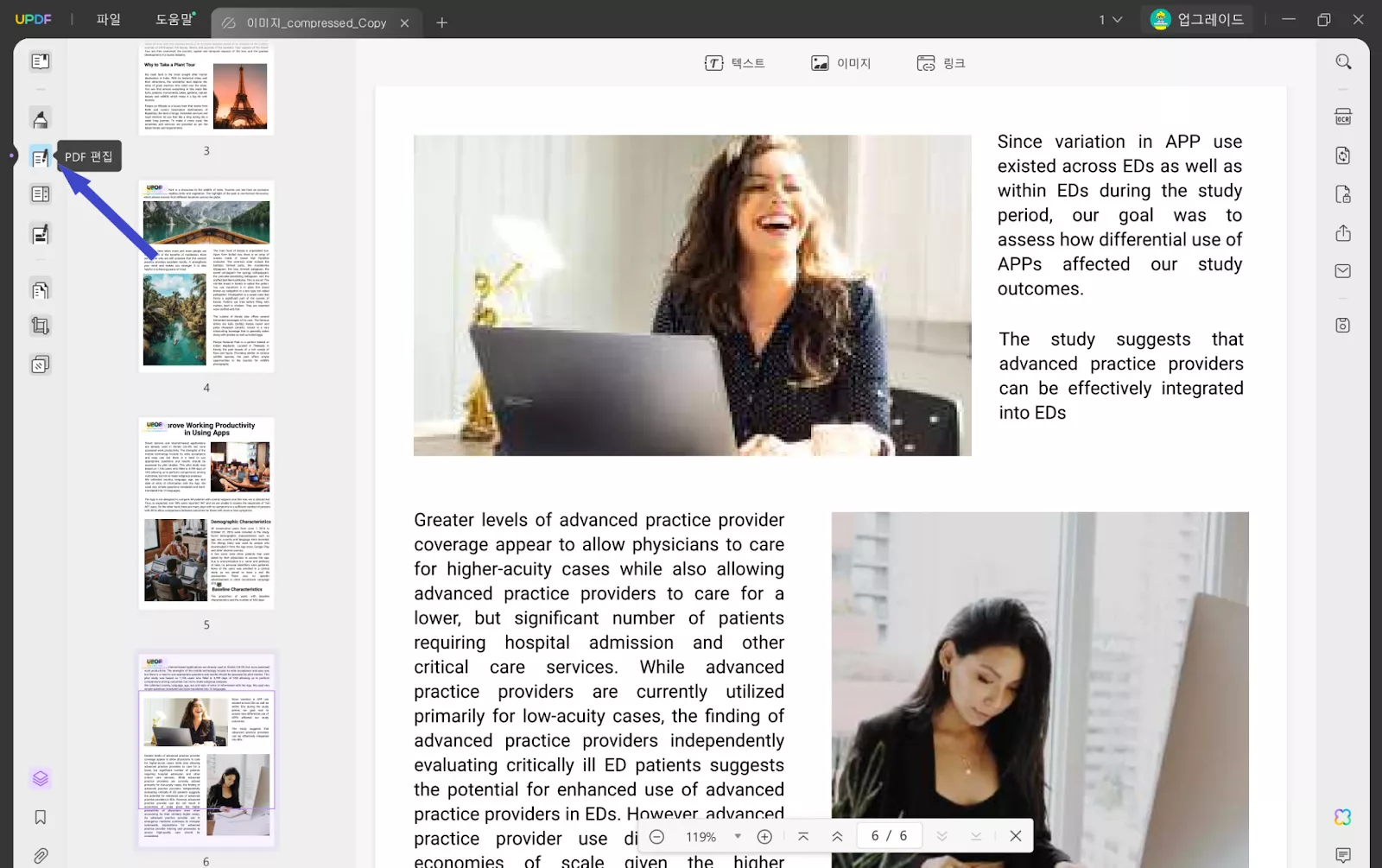Open the organize pages tool icon
This screenshot has height=868, width=1382.
coord(41,290)
